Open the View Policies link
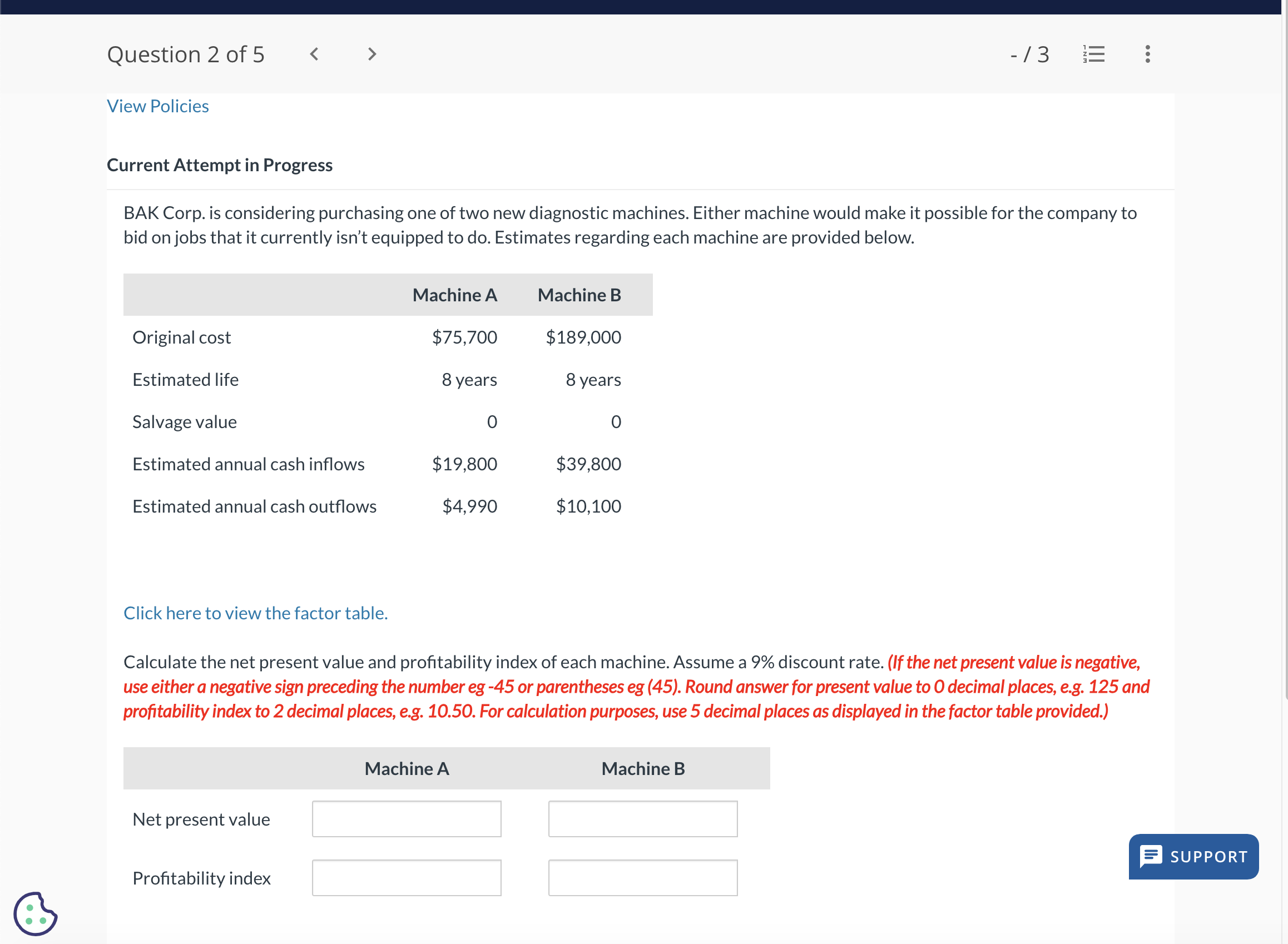This screenshot has height=944, width=1288. pos(158,106)
